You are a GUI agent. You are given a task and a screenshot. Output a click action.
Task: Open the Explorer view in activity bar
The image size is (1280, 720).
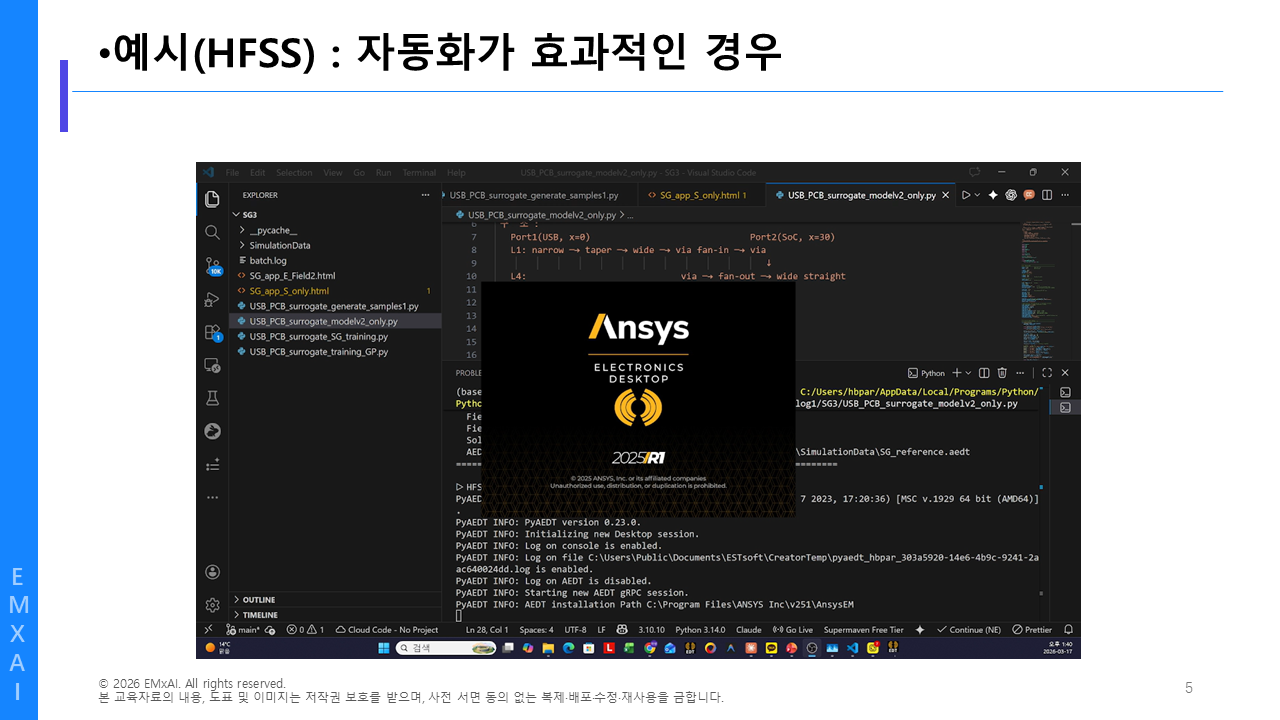(x=212, y=199)
